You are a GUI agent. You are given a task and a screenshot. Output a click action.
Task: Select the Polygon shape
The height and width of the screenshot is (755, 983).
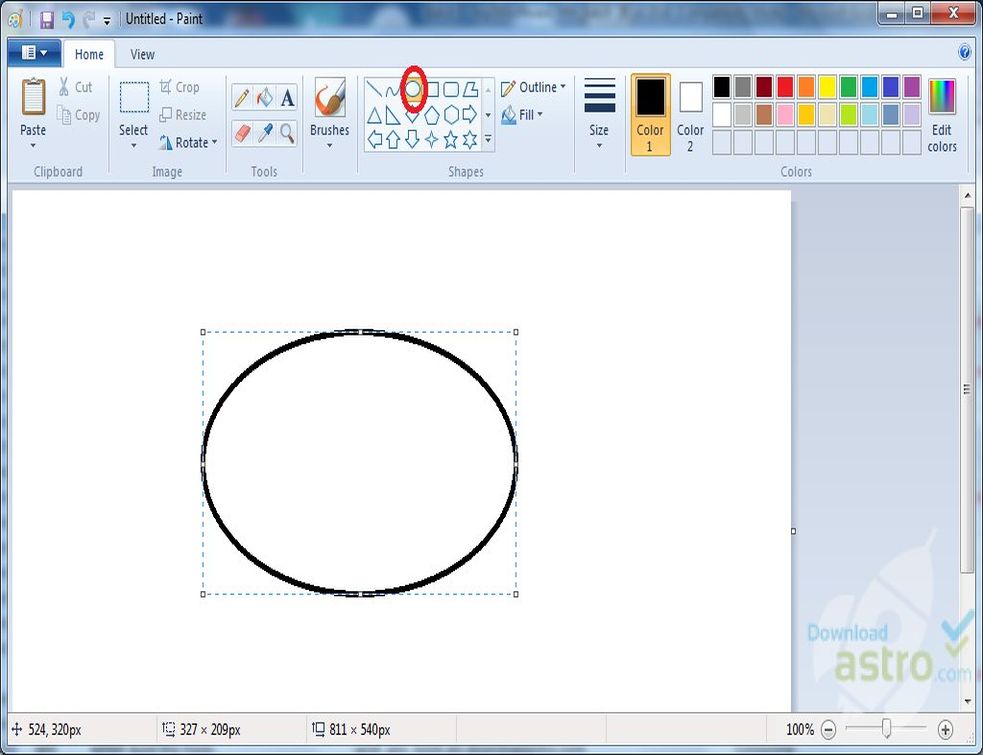(x=470, y=89)
